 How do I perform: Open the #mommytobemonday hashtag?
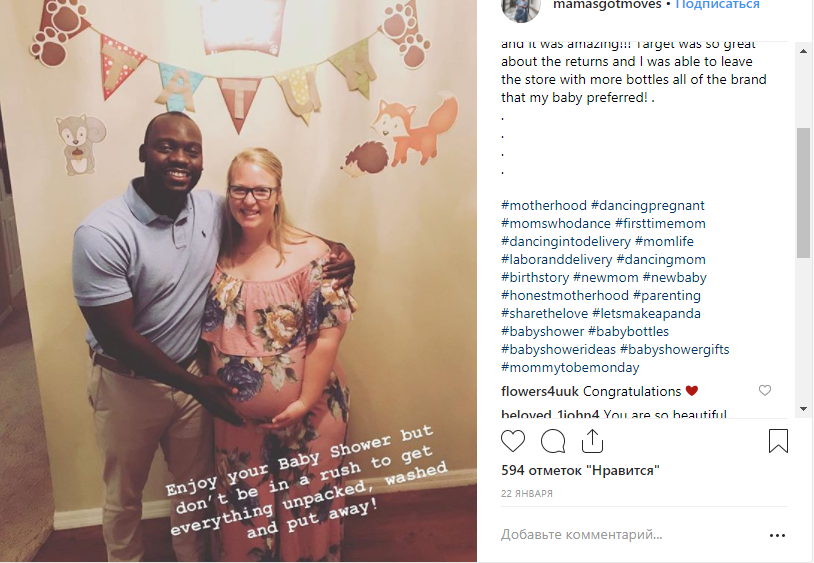[570, 368]
